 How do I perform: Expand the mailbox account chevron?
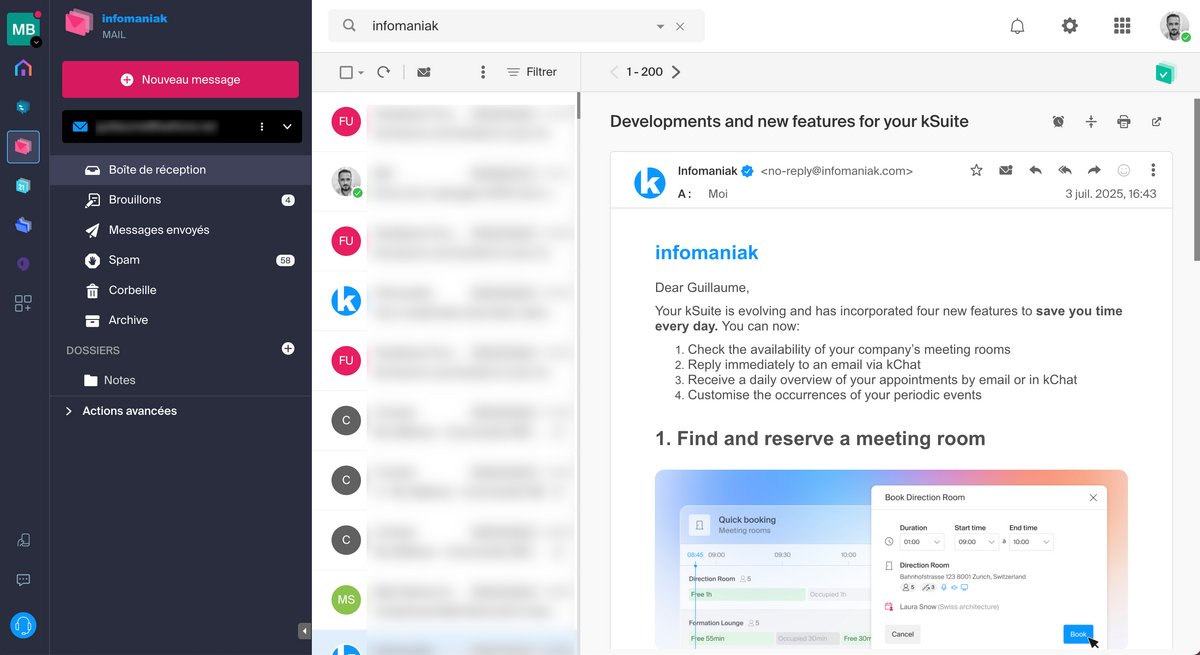287,127
